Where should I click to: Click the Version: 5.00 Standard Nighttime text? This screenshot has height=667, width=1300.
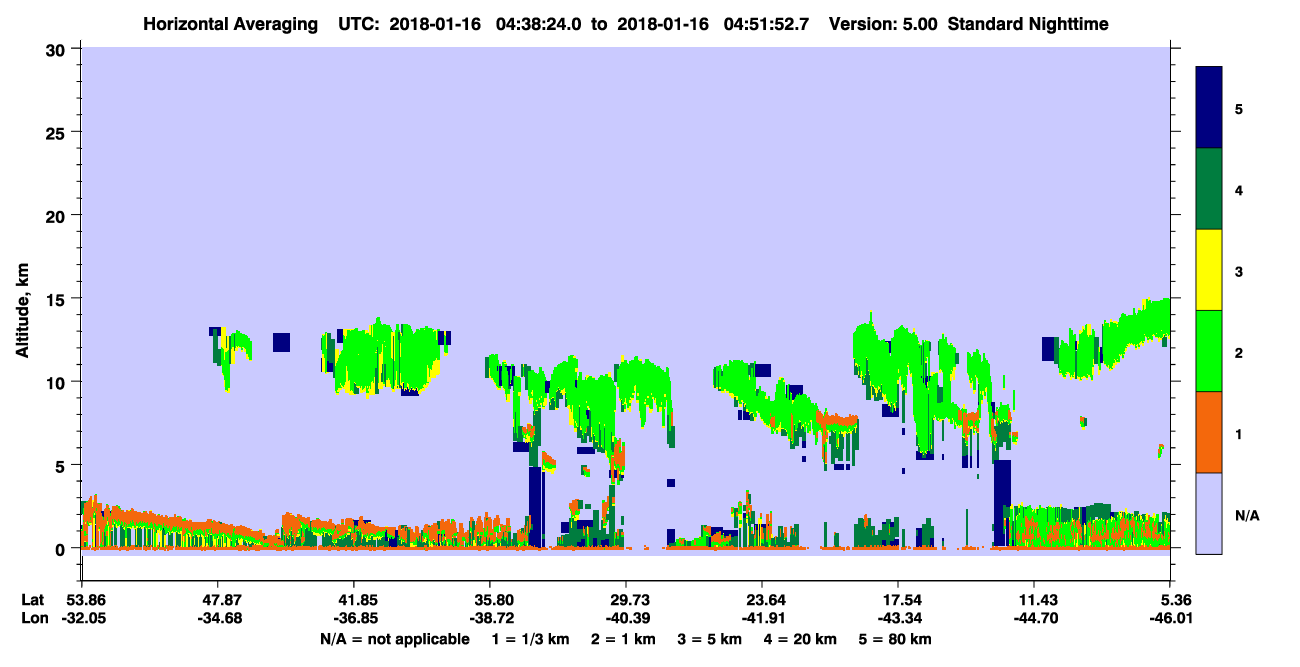click(968, 23)
